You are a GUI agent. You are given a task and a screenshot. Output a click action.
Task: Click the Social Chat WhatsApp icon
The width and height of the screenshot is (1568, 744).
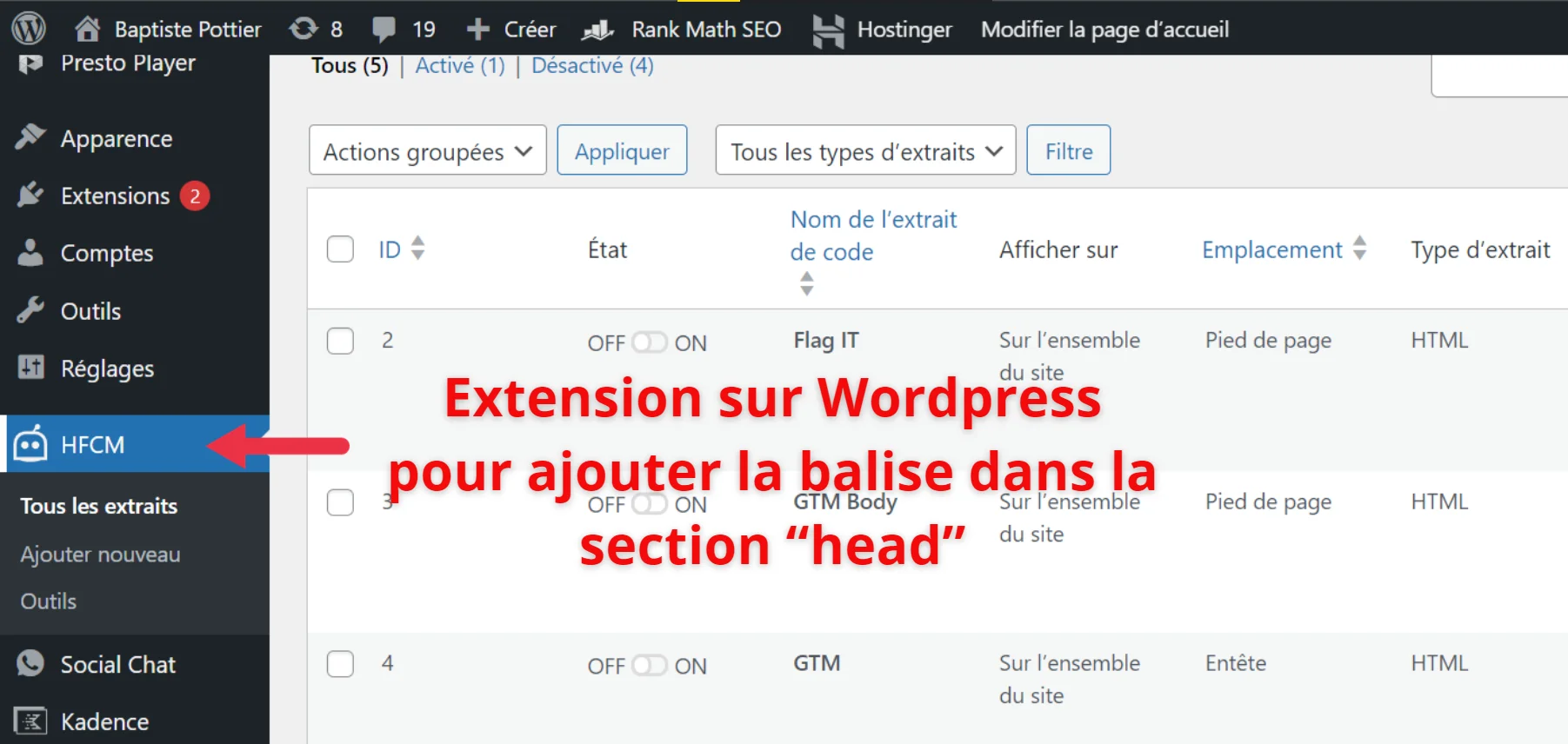[30, 663]
